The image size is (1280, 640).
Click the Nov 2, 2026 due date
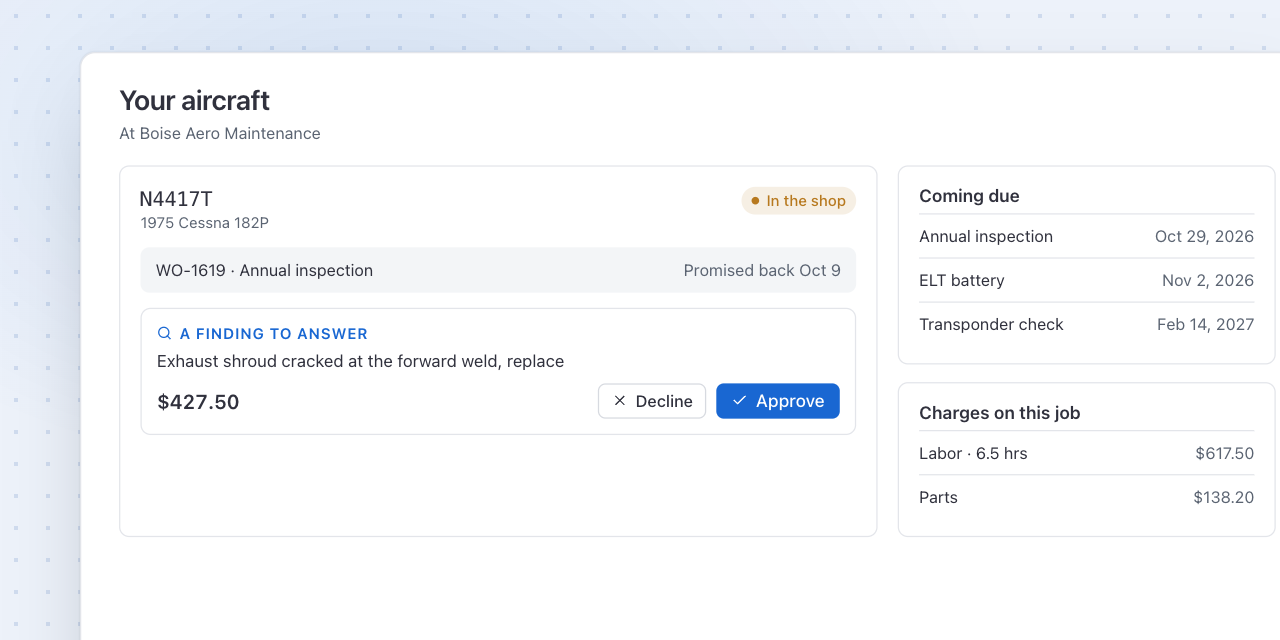click(1208, 281)
